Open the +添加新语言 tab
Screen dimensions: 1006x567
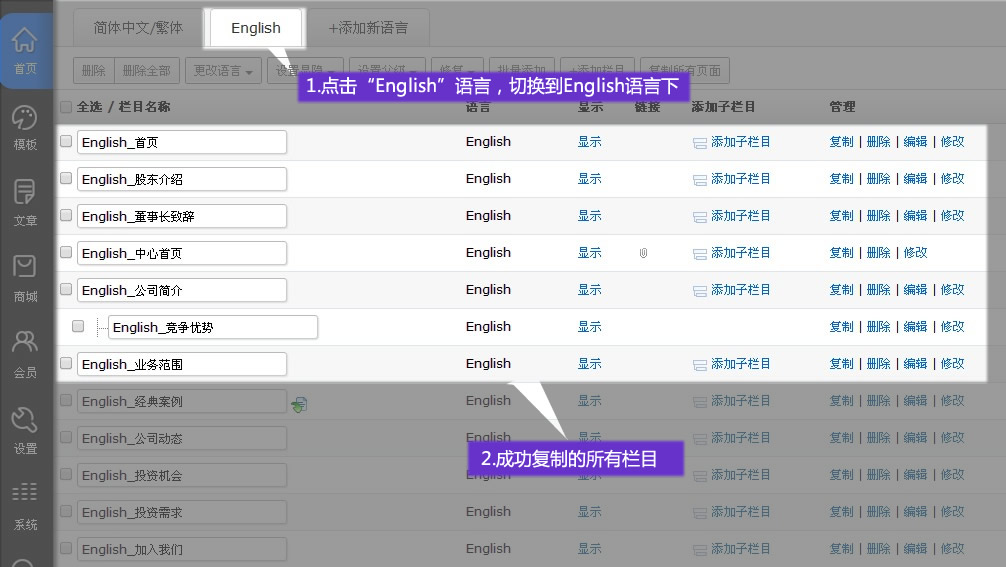369,28
